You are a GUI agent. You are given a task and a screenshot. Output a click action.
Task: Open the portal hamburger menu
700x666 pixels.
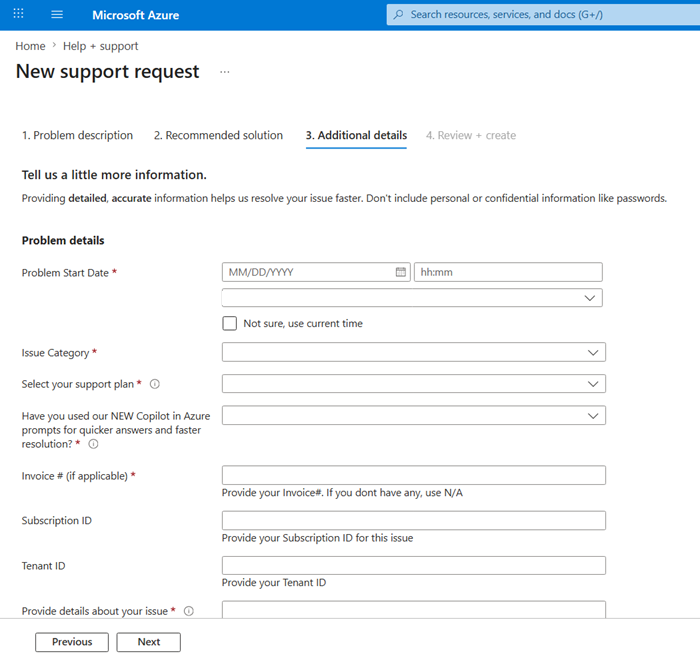[x=57, y=15]
